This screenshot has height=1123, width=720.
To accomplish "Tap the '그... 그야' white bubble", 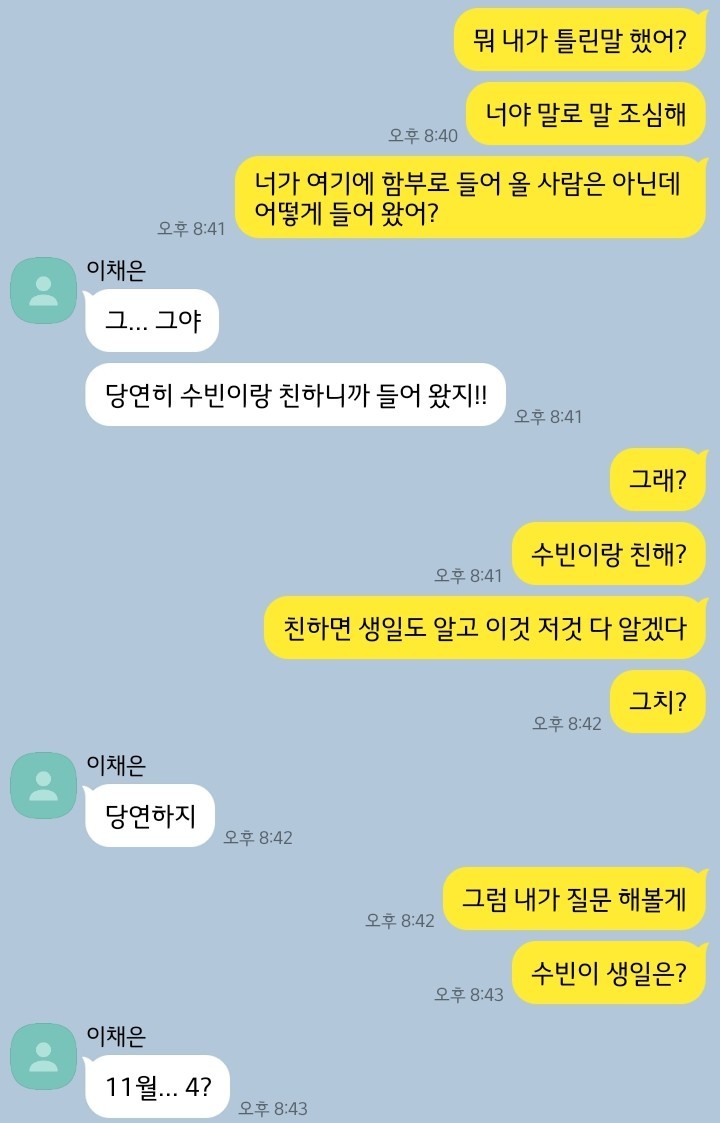I will coord(151,320).
